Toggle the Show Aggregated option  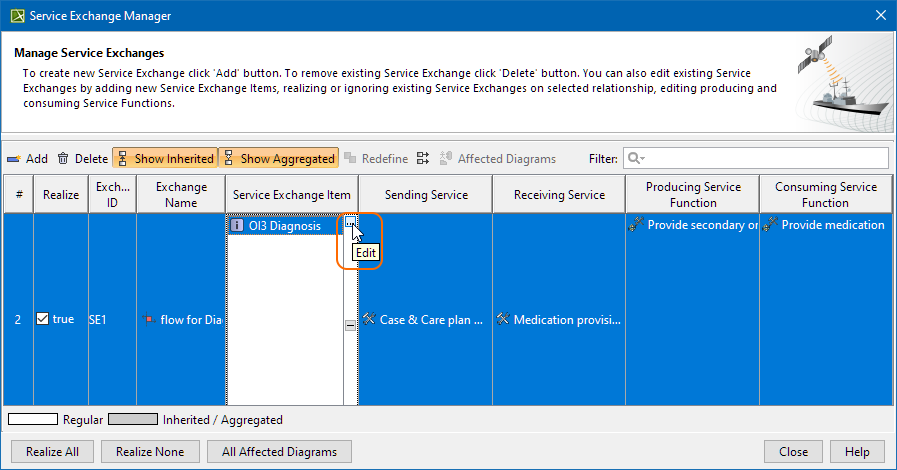(x=279, y=158)
